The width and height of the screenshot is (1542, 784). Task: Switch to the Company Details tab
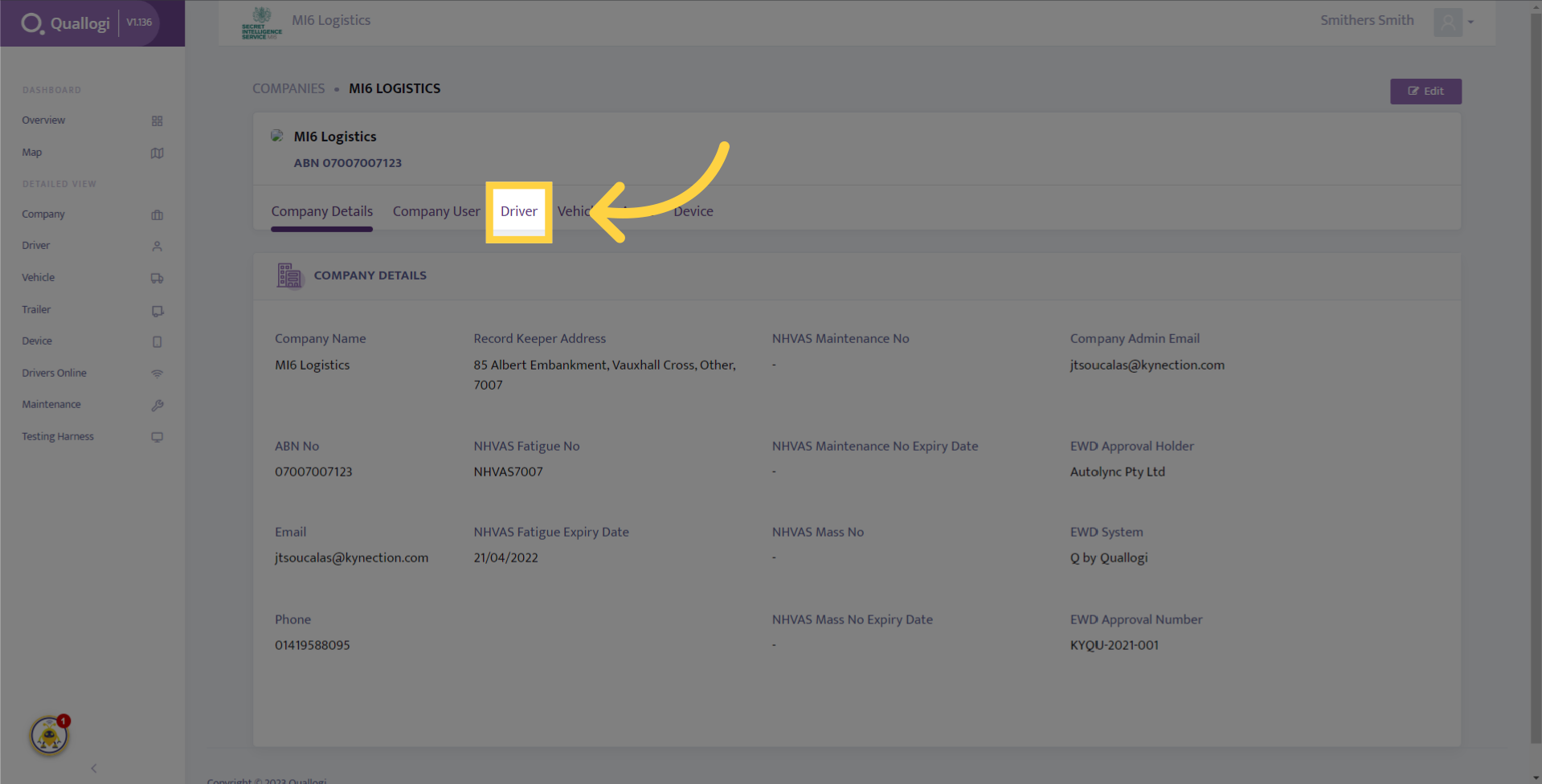pos(321,211)
